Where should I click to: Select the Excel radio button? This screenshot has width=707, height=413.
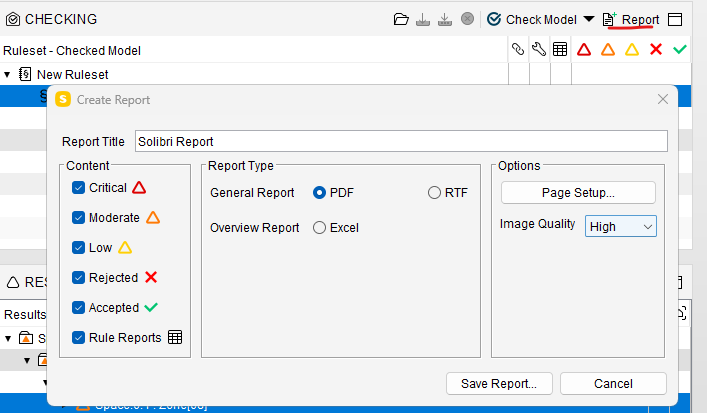pyautogui.click(x=319, y=228)
